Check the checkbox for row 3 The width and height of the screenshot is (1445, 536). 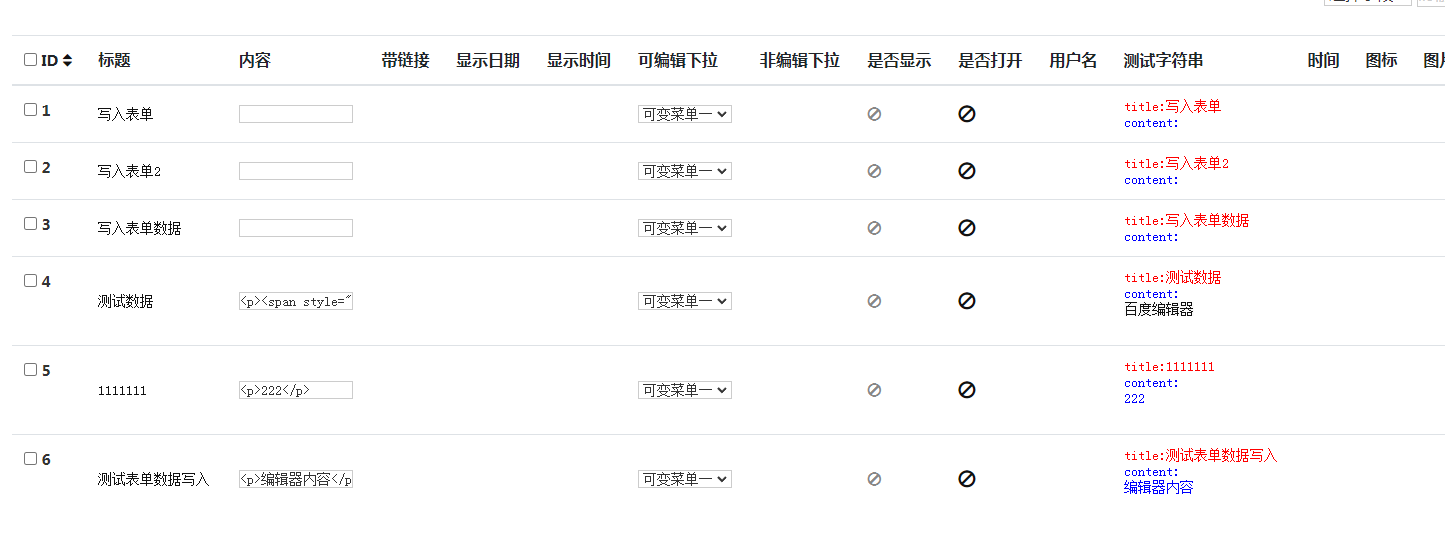[30, 224]
